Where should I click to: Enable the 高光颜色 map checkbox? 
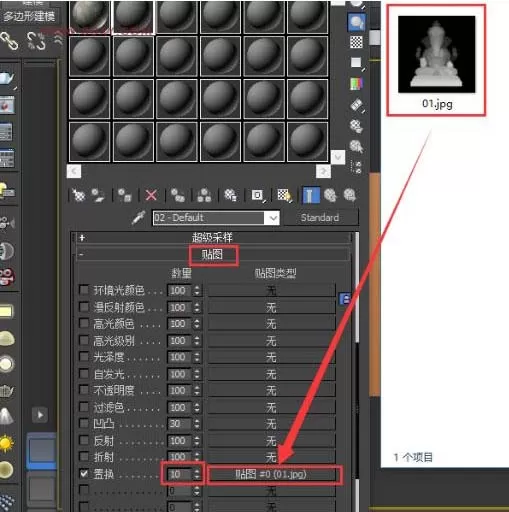tap(84, 323)
